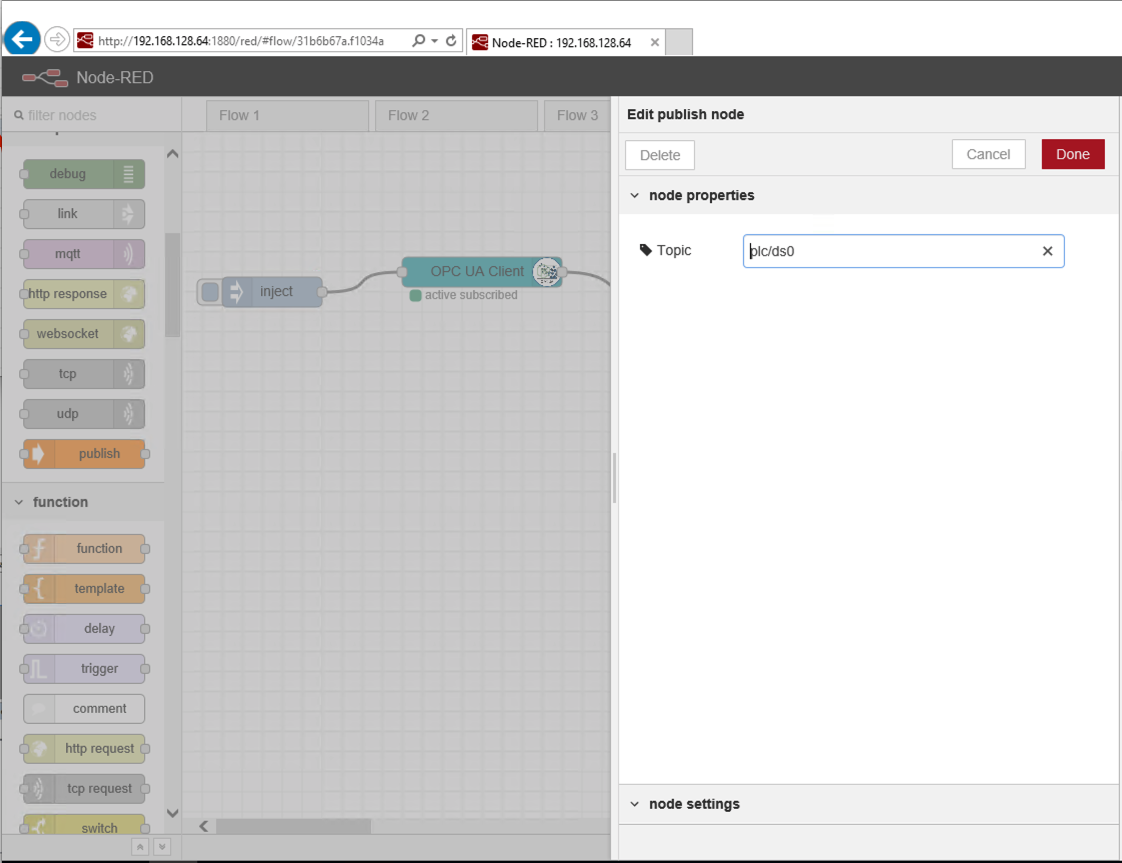Click the trigger palette node
Image resolution: width=1122 pixels, height=863 pixels.
coord(84,669)
